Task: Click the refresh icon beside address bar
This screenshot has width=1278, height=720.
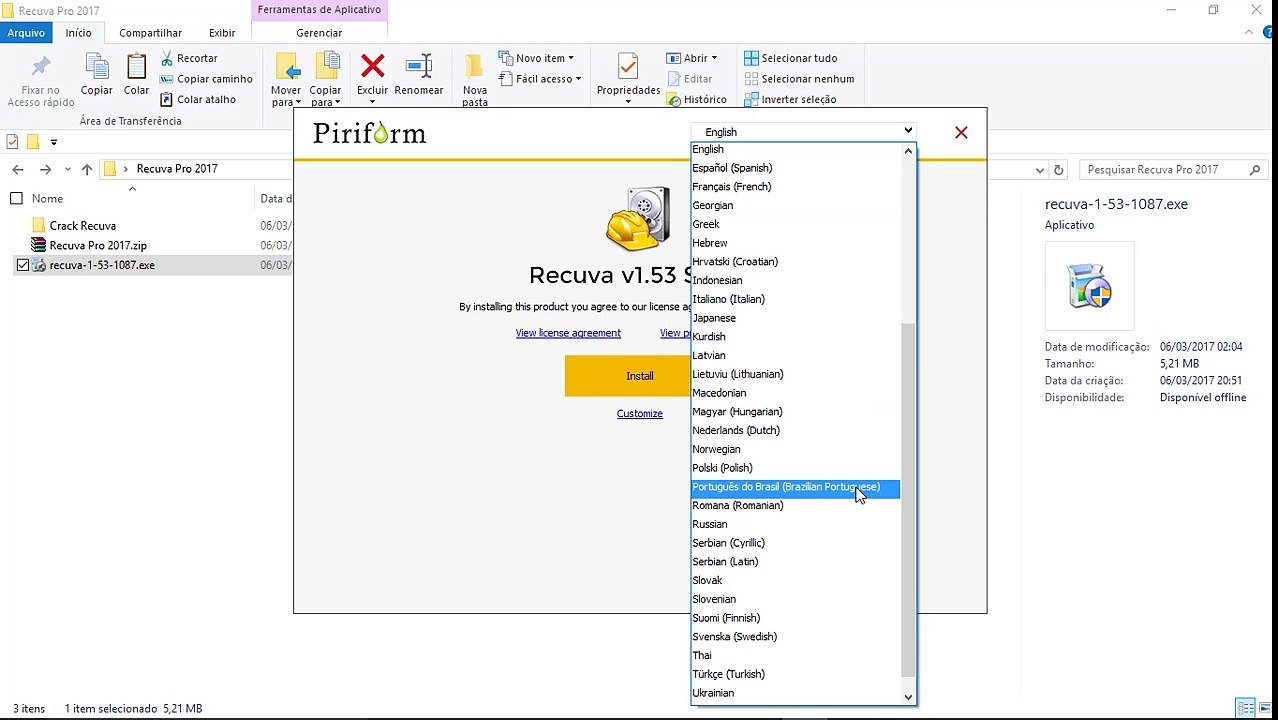Action: point(1059,170)
